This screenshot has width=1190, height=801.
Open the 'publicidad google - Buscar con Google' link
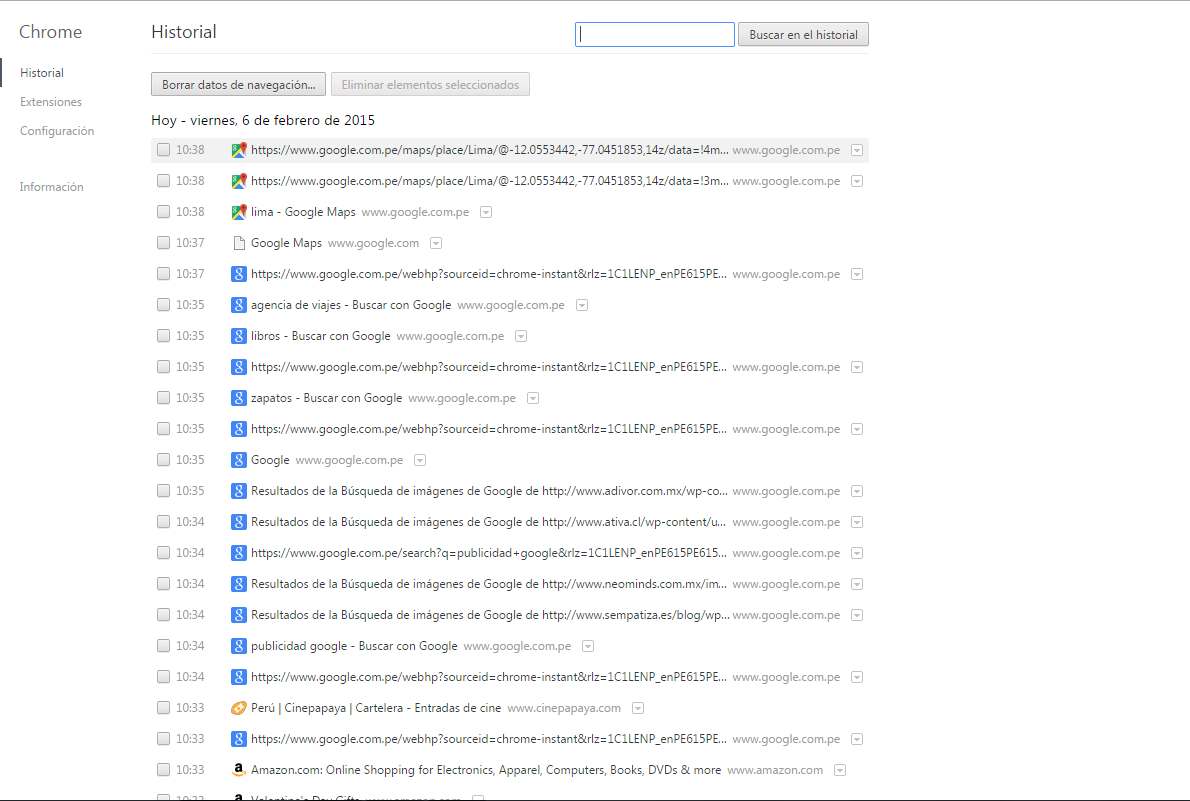[354, 646]
